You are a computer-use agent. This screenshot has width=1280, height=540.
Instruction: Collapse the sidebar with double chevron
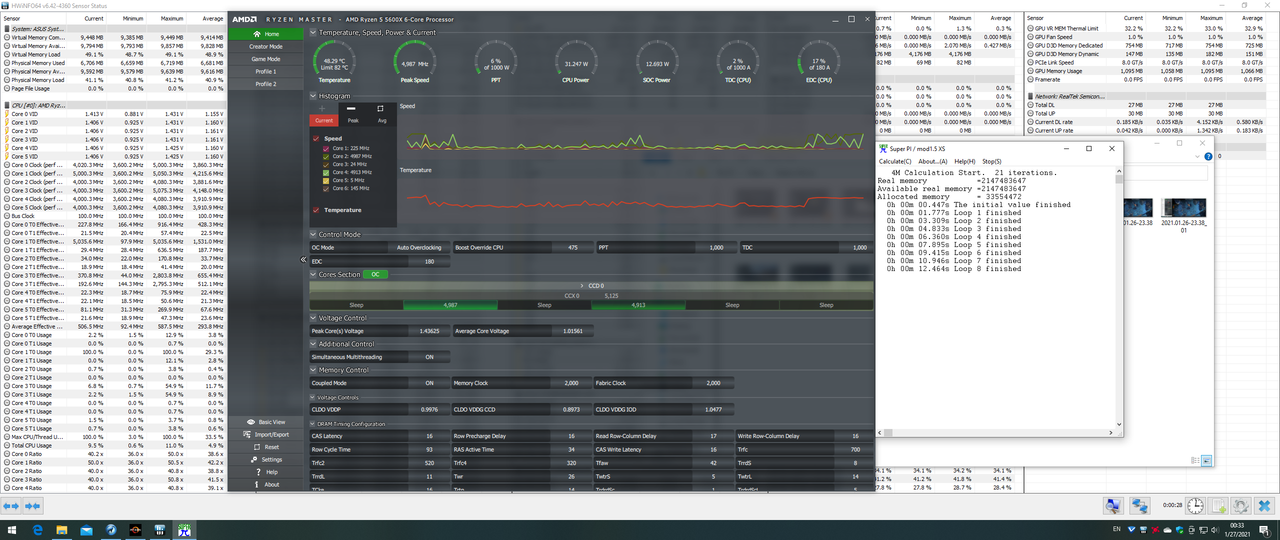click(304, 259)
